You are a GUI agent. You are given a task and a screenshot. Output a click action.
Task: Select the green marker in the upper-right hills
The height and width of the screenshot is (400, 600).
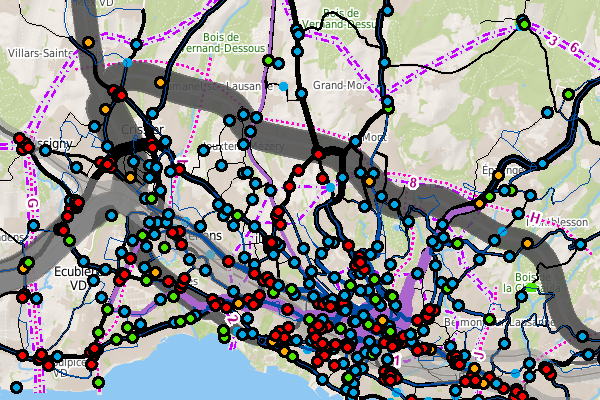point(568,95)
